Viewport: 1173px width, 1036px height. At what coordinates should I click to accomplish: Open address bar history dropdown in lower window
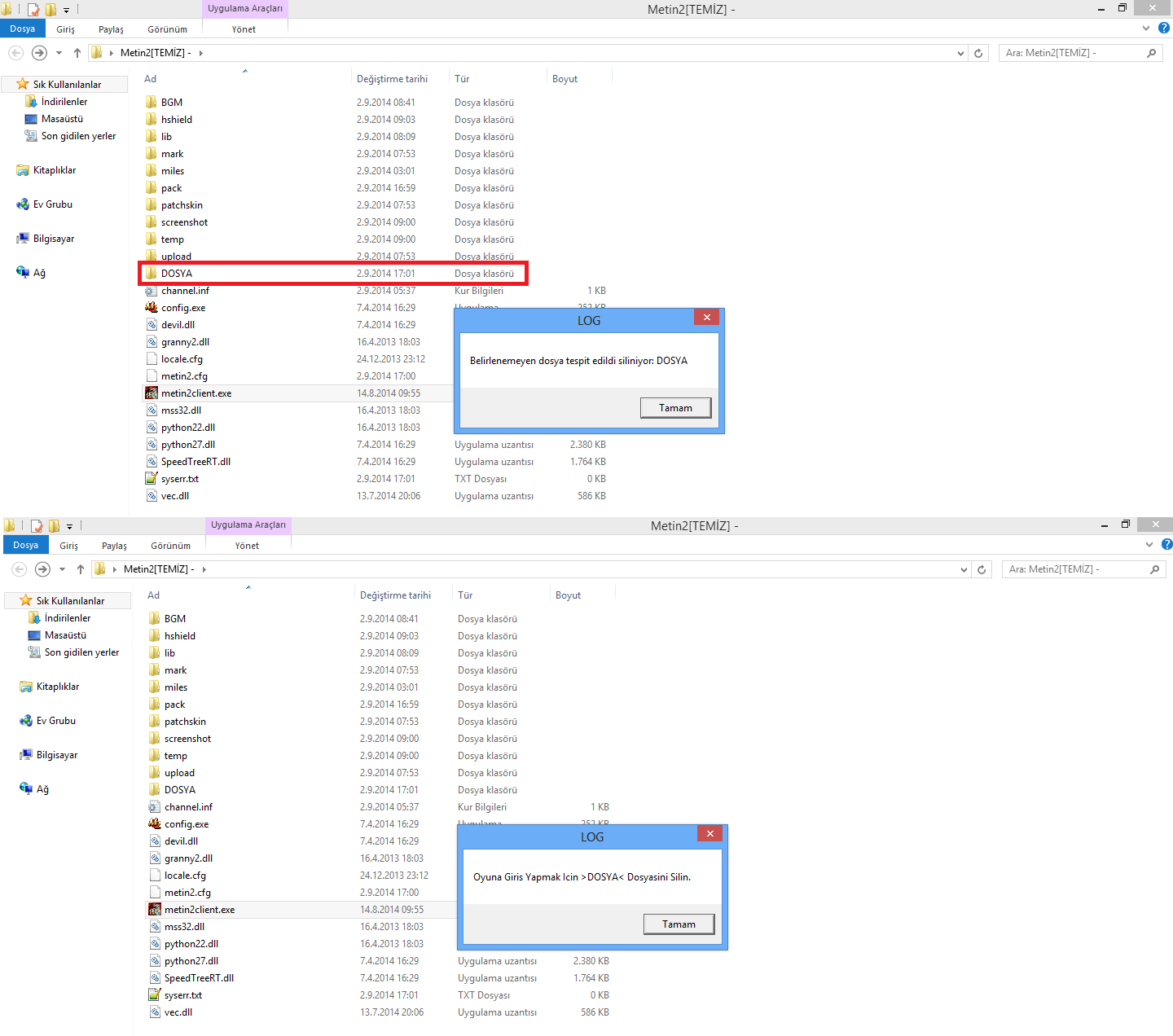[x=964, y=569]
